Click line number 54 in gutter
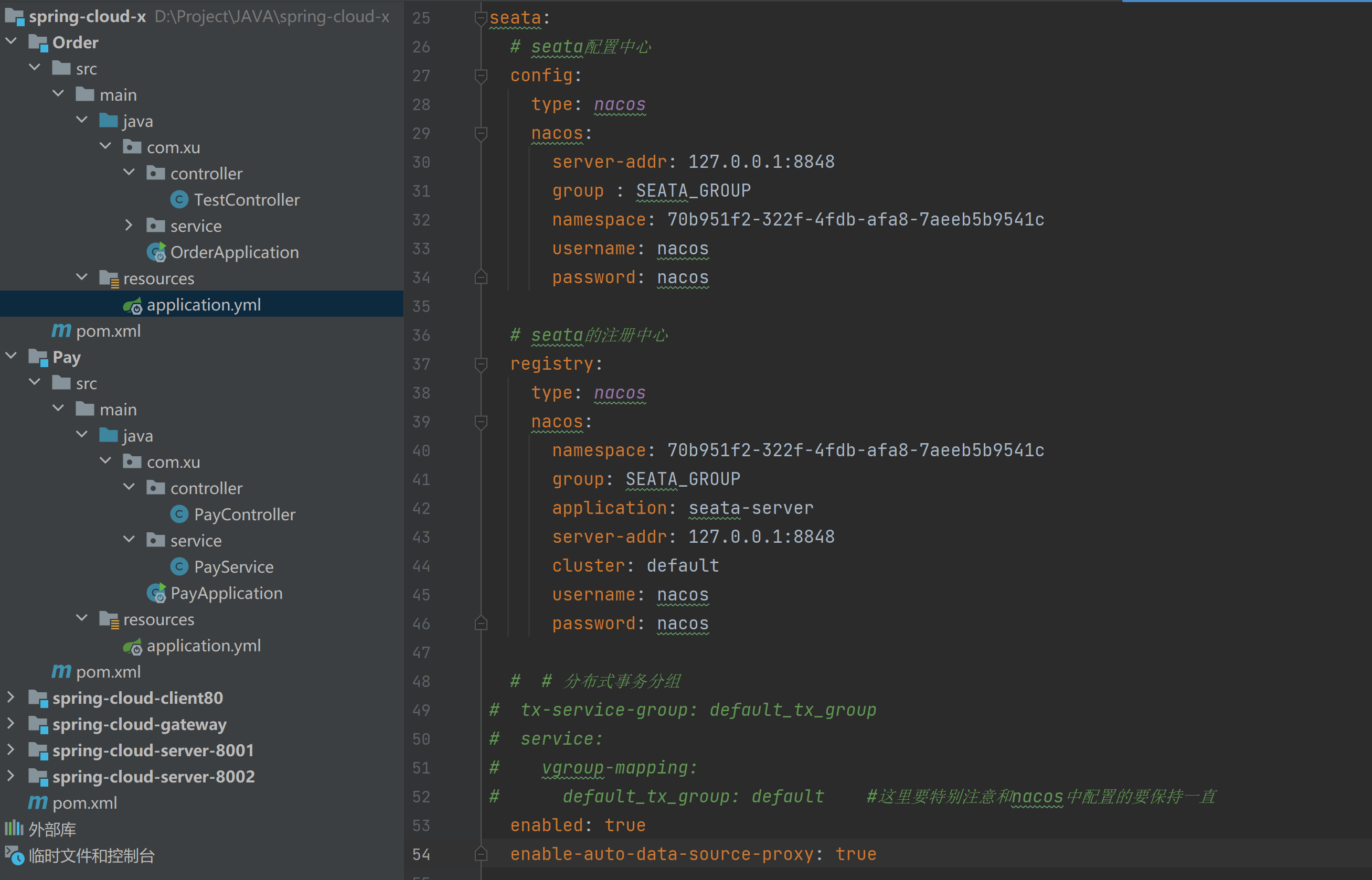The height and width of the screenshot is (880, 1372). [421, 855]
